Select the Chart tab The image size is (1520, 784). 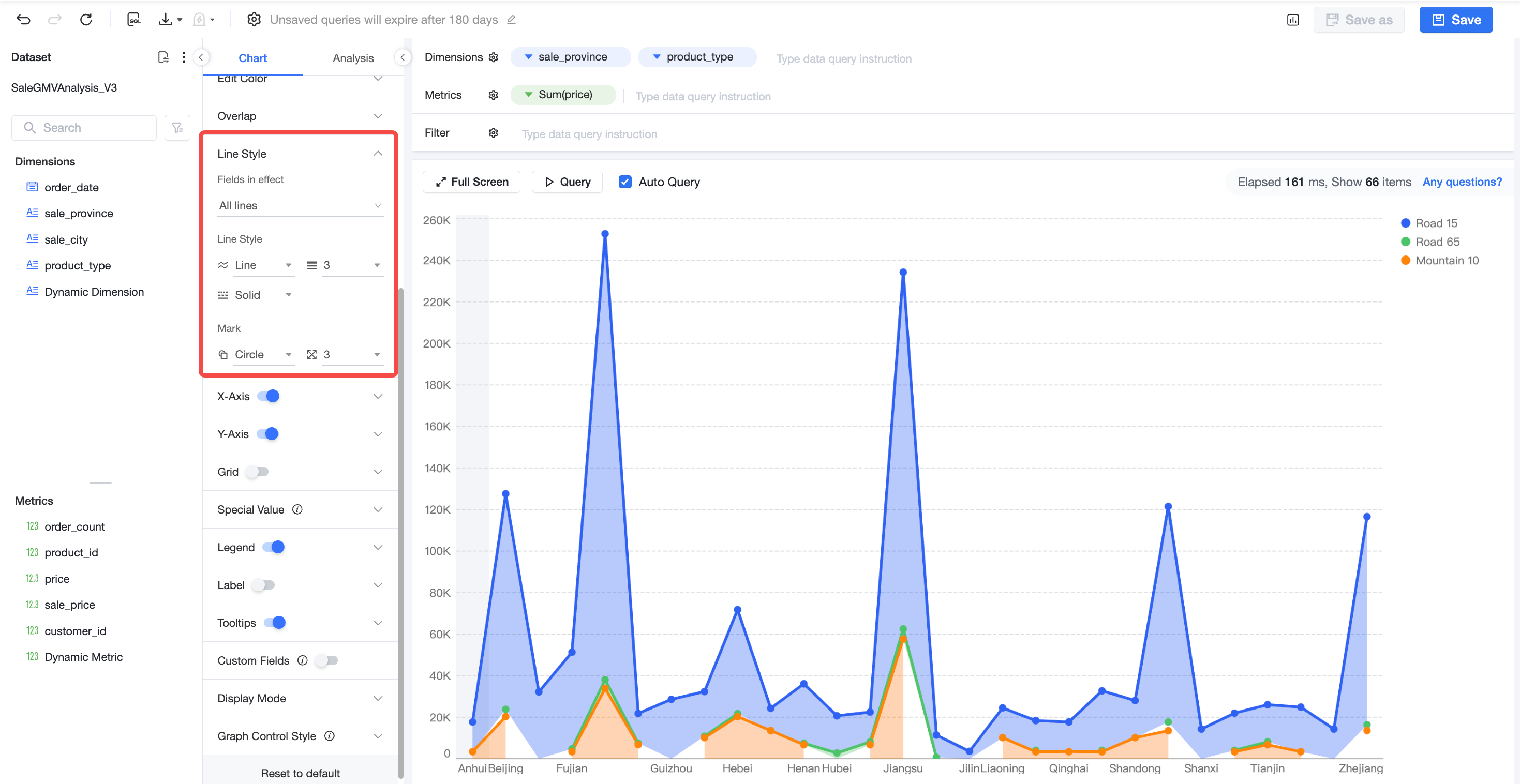pos(252,58)
